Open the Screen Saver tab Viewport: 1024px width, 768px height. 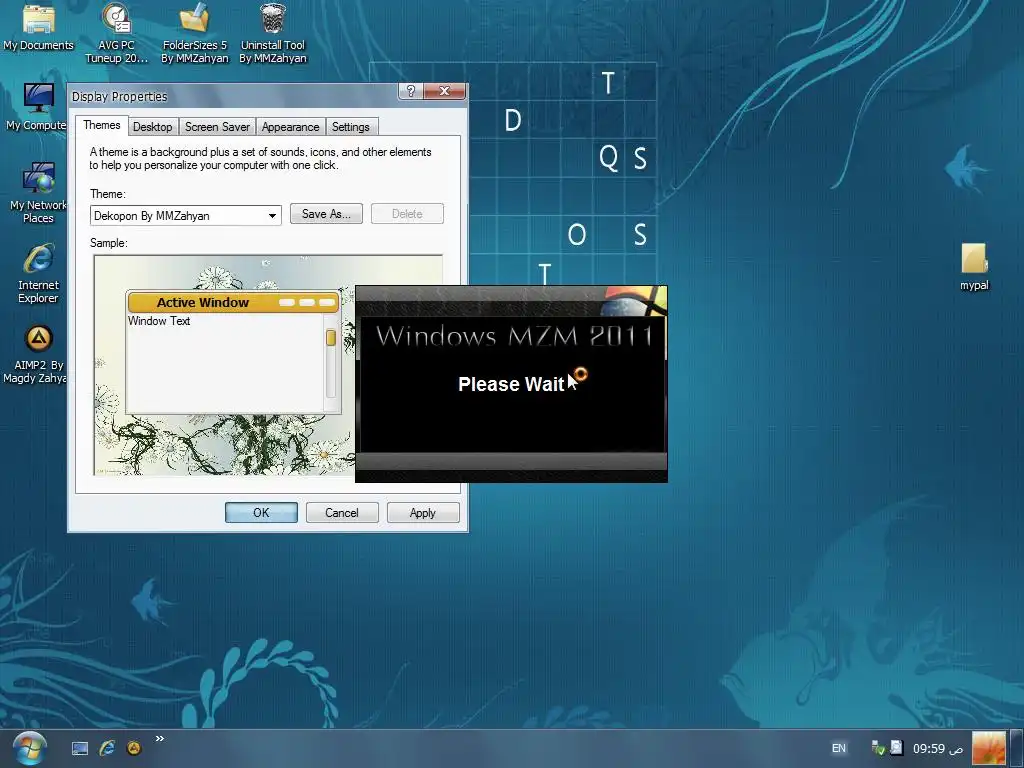point(217,127)
